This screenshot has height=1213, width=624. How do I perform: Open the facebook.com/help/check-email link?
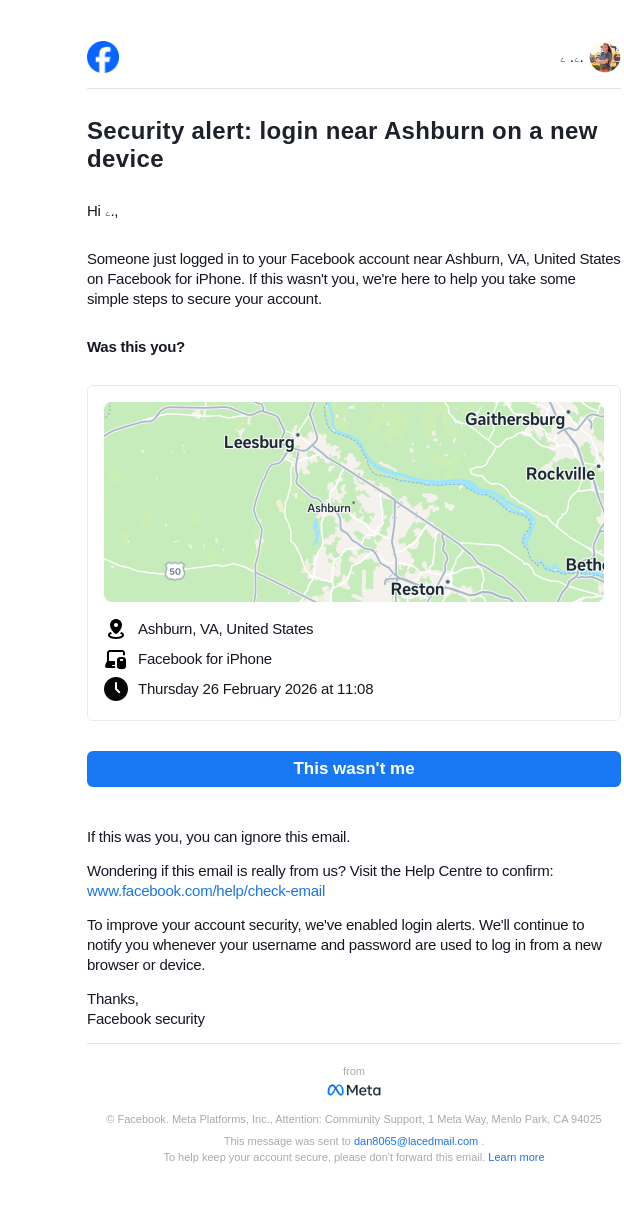(x=206, y=891)
